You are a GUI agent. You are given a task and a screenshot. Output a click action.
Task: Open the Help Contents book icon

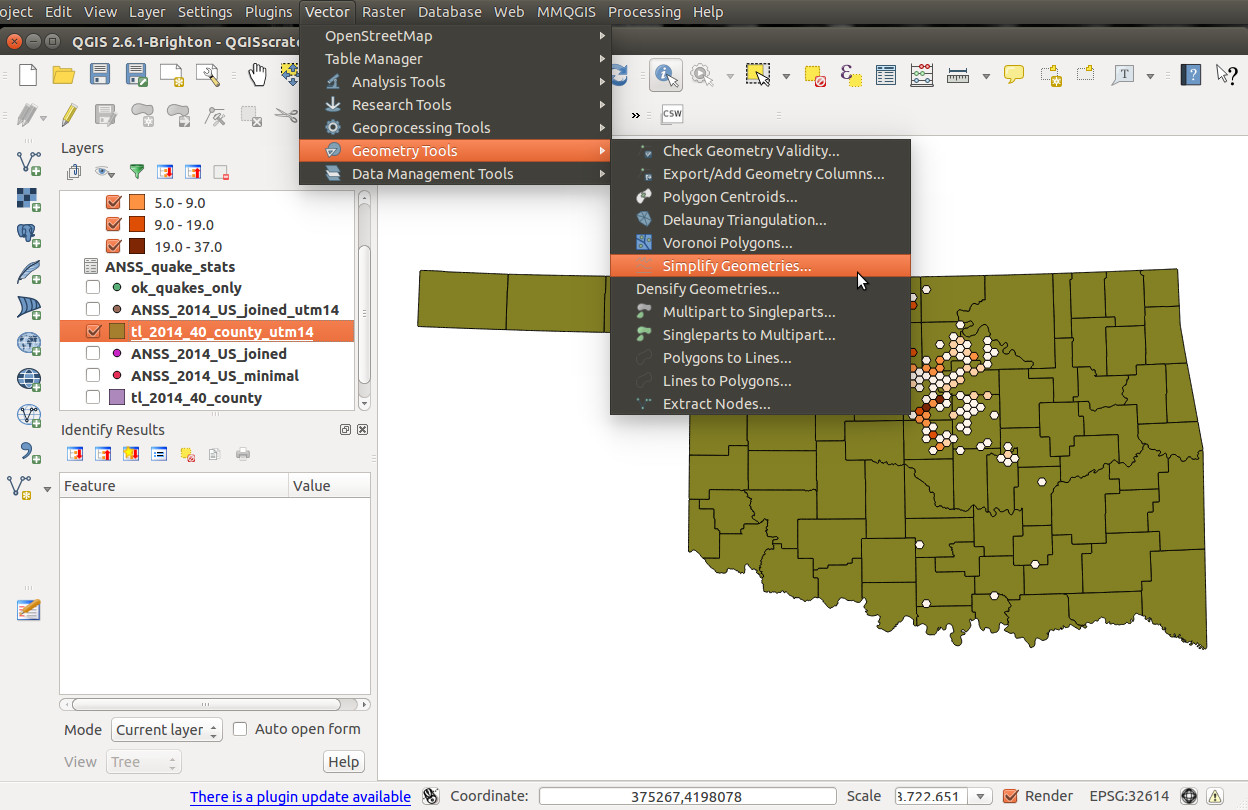tap(1190, 75)
